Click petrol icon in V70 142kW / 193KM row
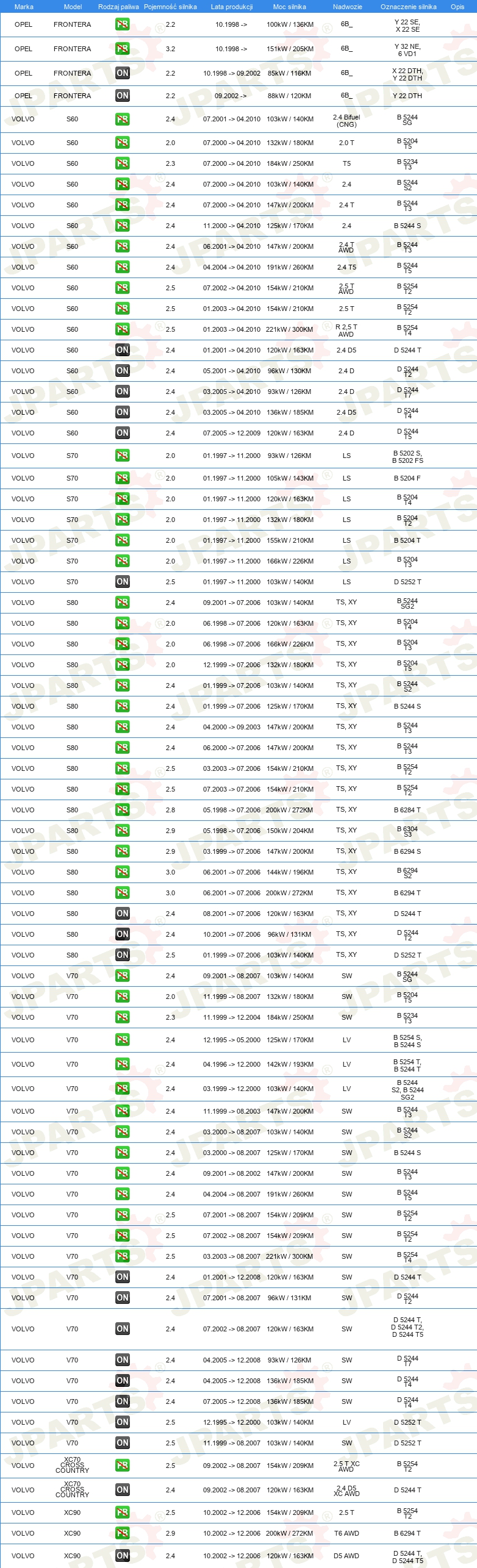This screenshot has height=1568, width=477. (x=122, y=1064)
